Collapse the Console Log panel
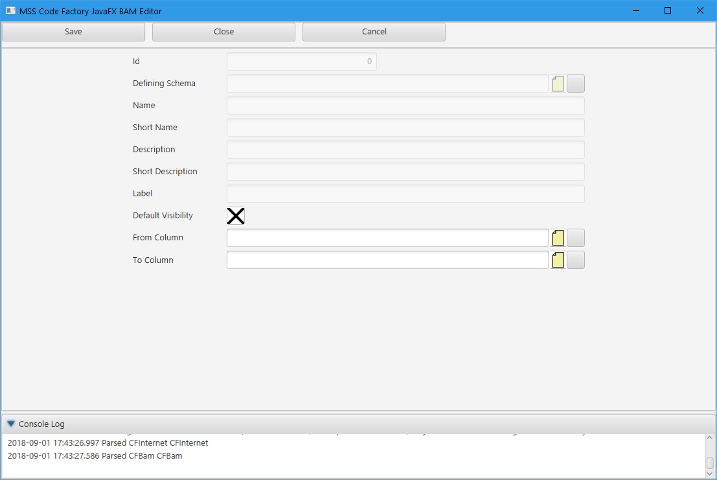The image size is (717, 480). 11,424
